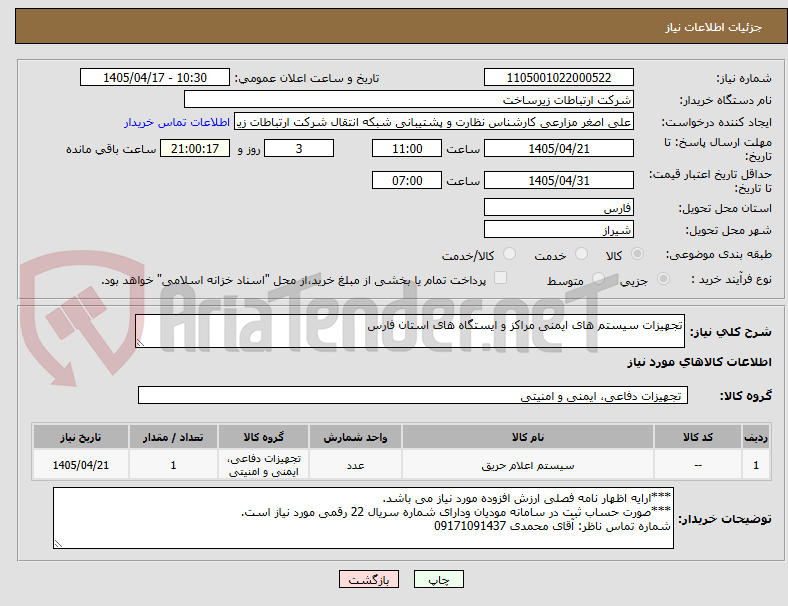The width and height of the screenshot is (788, 606).
Task: Select the متوسط purchase type radio
Action: coord(598,278)
